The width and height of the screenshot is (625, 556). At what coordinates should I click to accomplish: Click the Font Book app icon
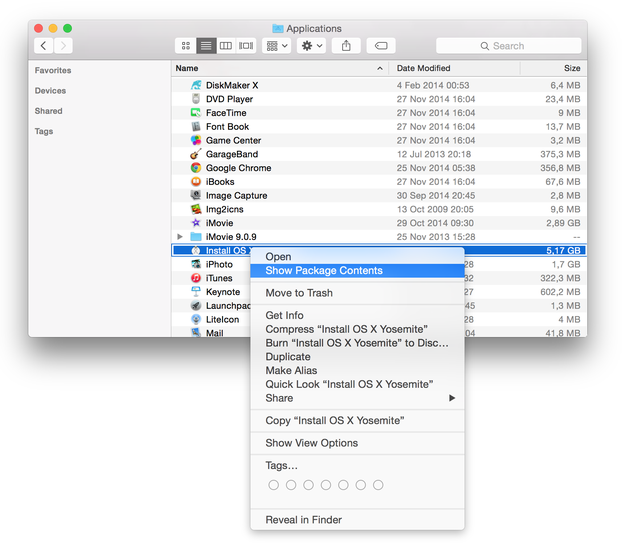point(196,126)
